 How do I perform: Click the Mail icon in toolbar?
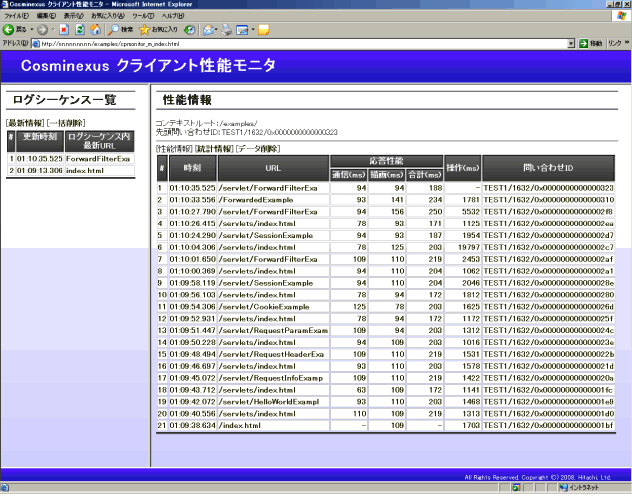click(242, 30)
